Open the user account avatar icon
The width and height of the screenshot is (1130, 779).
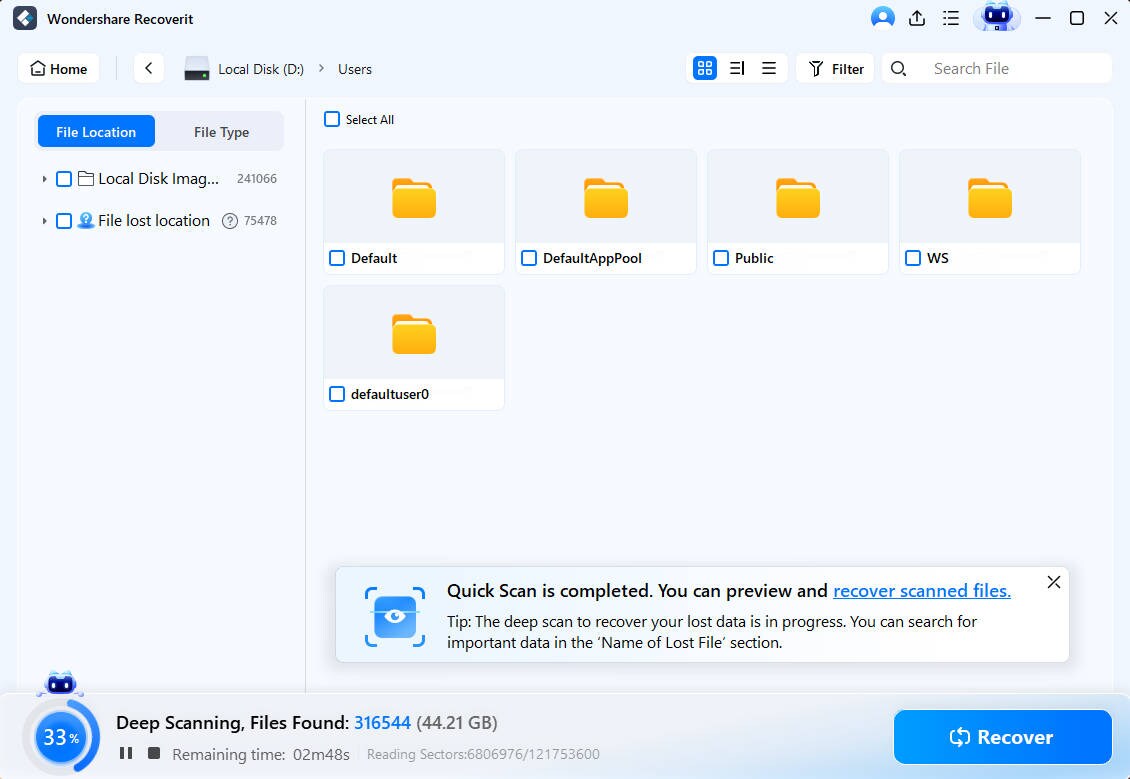882,18
